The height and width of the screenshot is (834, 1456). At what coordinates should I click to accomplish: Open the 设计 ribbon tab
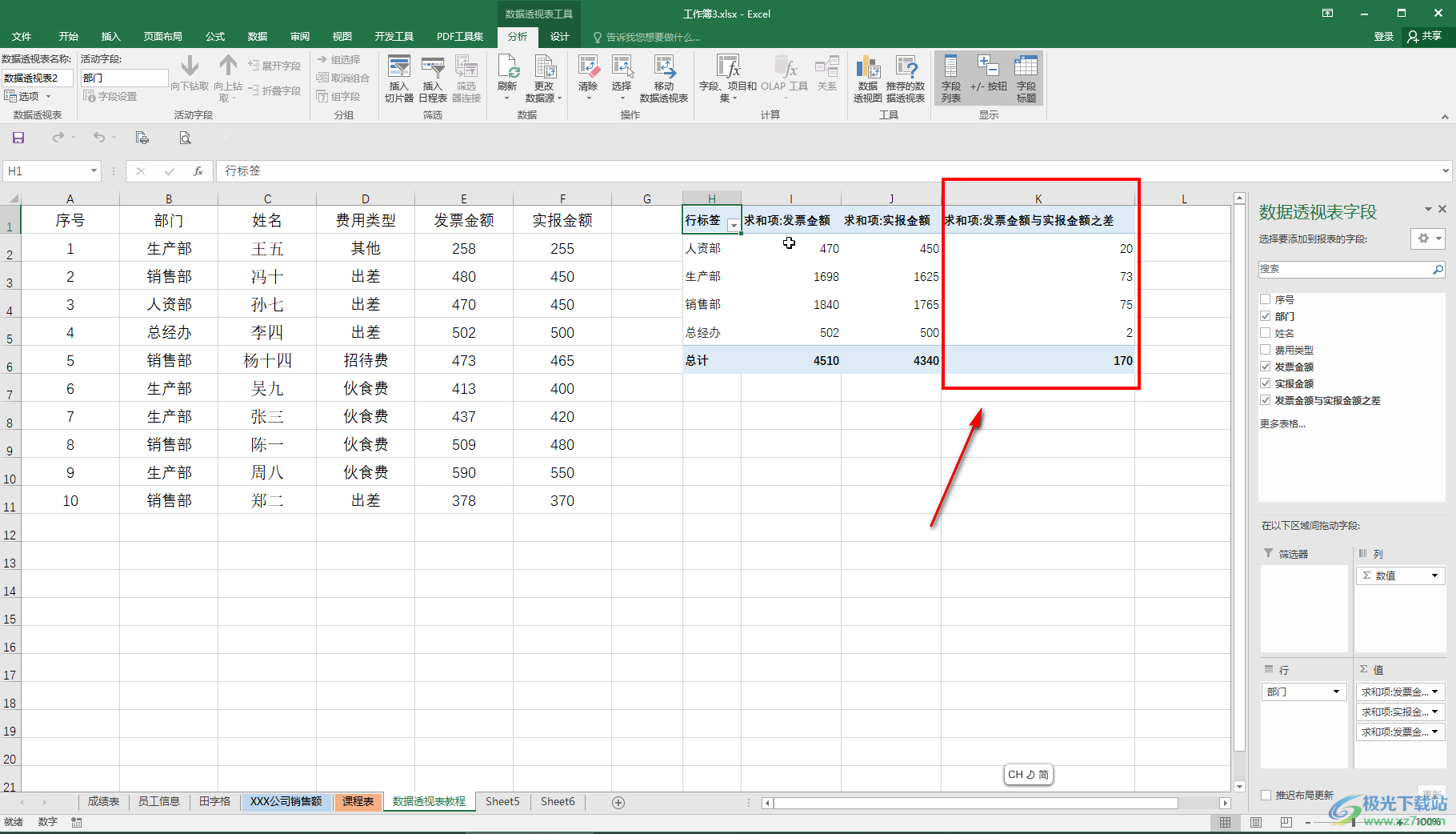tap(560, 36)
